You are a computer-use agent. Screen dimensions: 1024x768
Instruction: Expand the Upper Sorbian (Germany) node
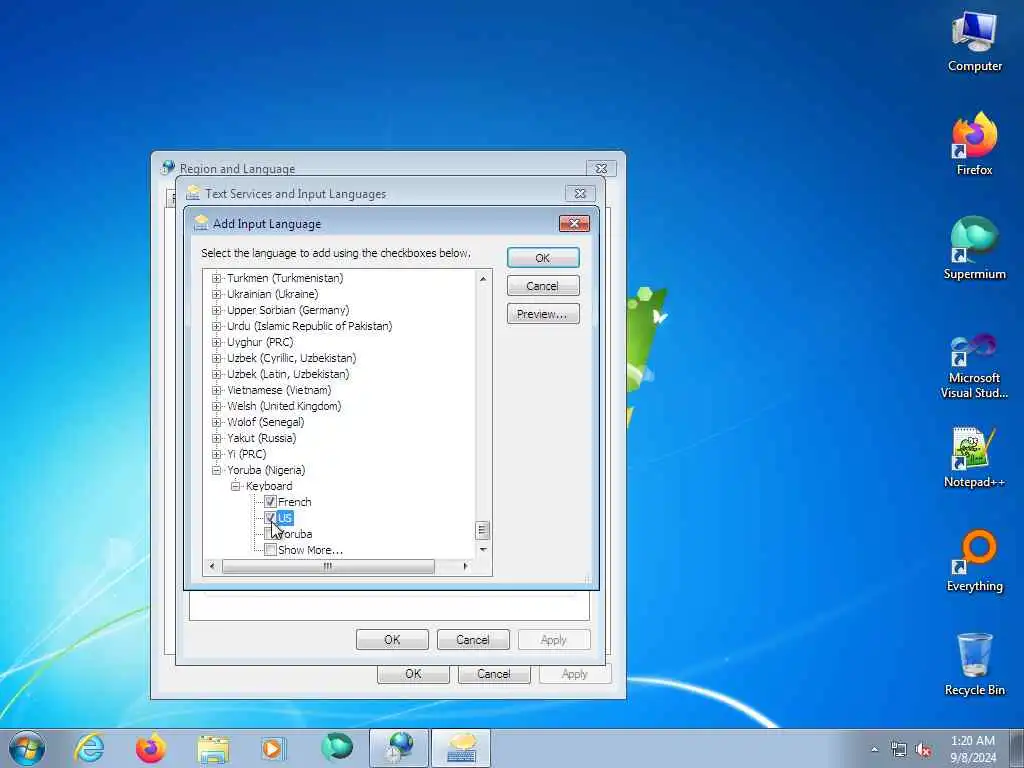[217, 310]
